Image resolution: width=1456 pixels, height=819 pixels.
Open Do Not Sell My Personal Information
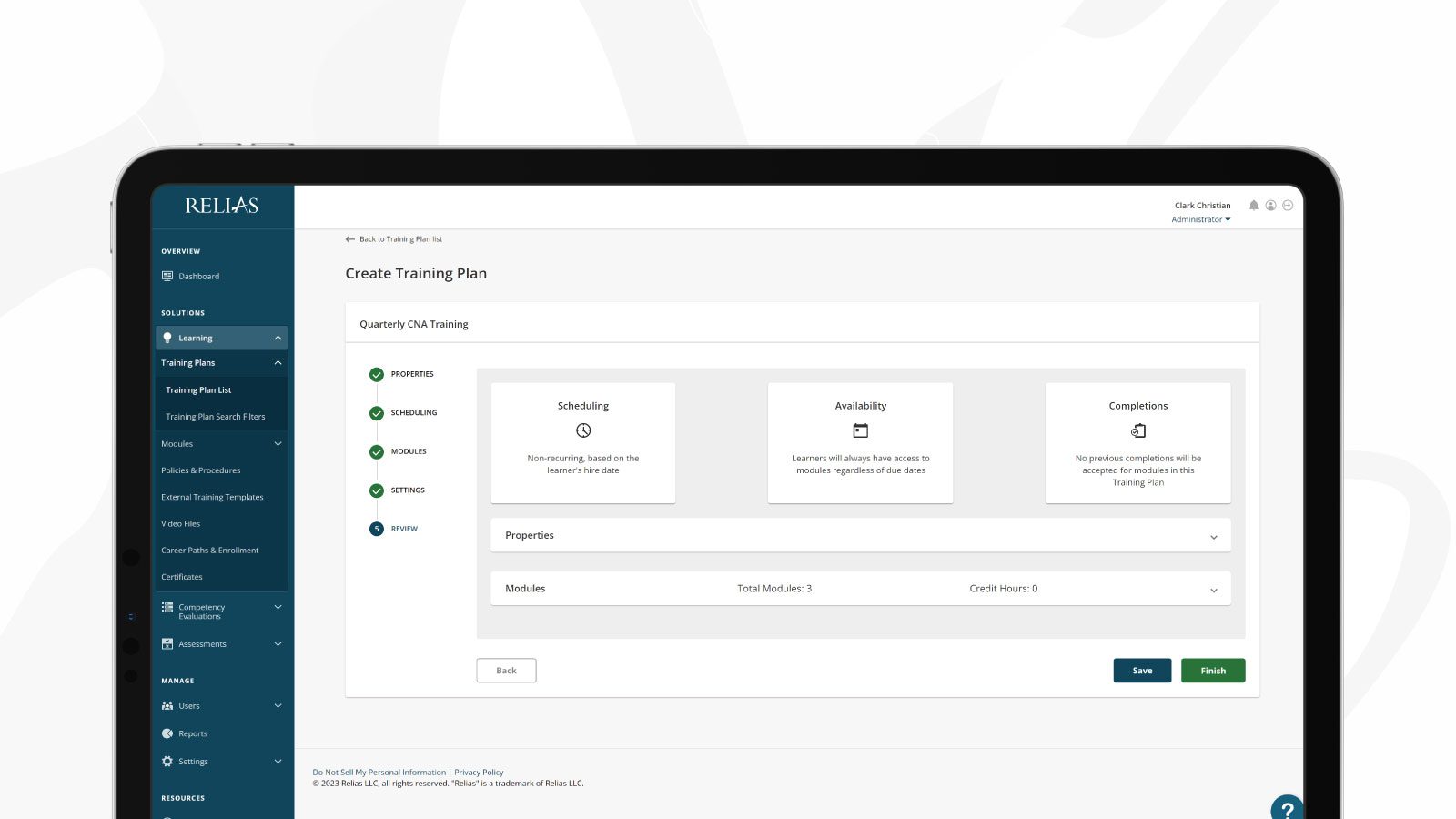click(x=379, y=773)
